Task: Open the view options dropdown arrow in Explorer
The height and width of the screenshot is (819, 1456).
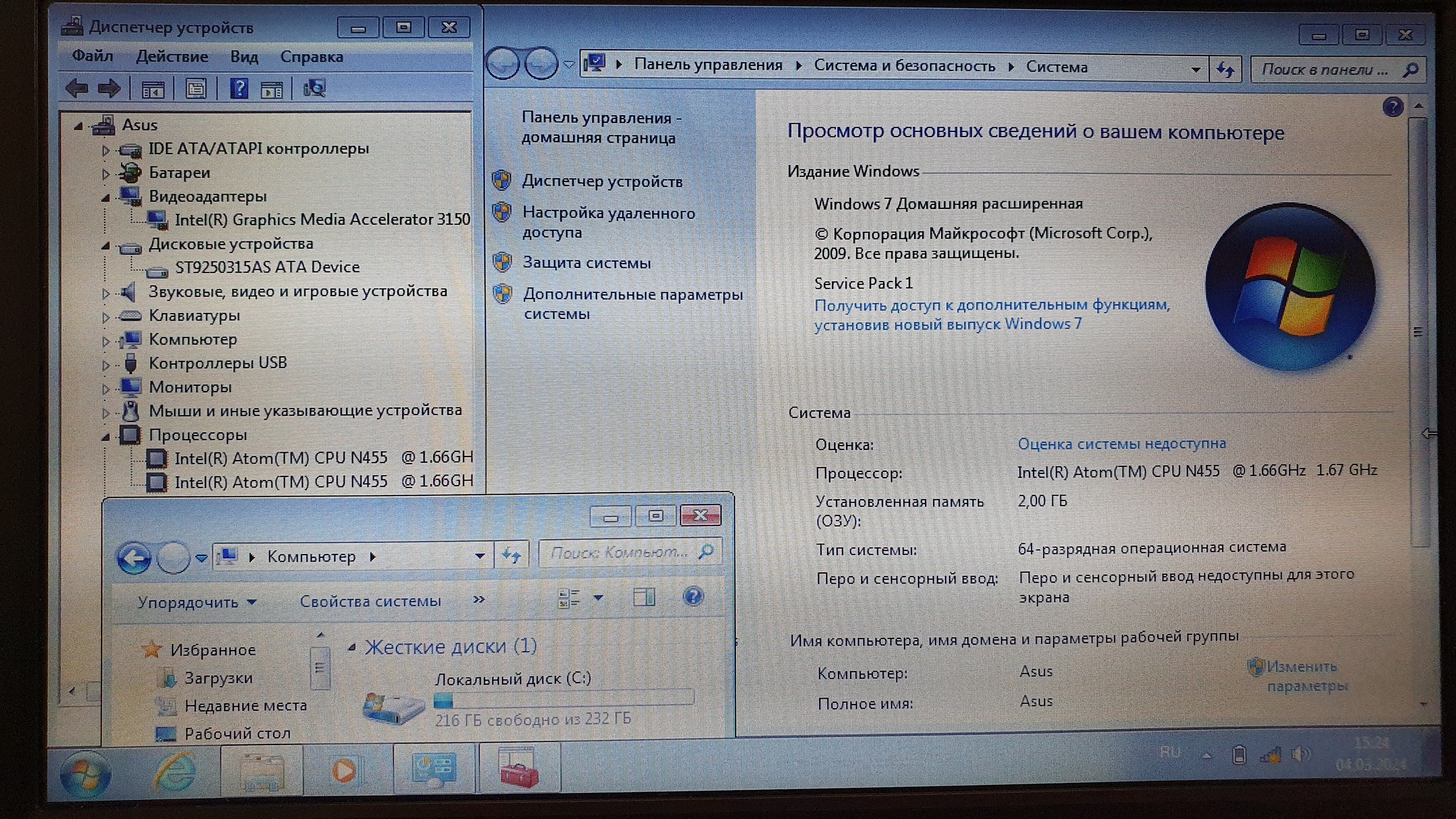Action: tap(599, 598)
